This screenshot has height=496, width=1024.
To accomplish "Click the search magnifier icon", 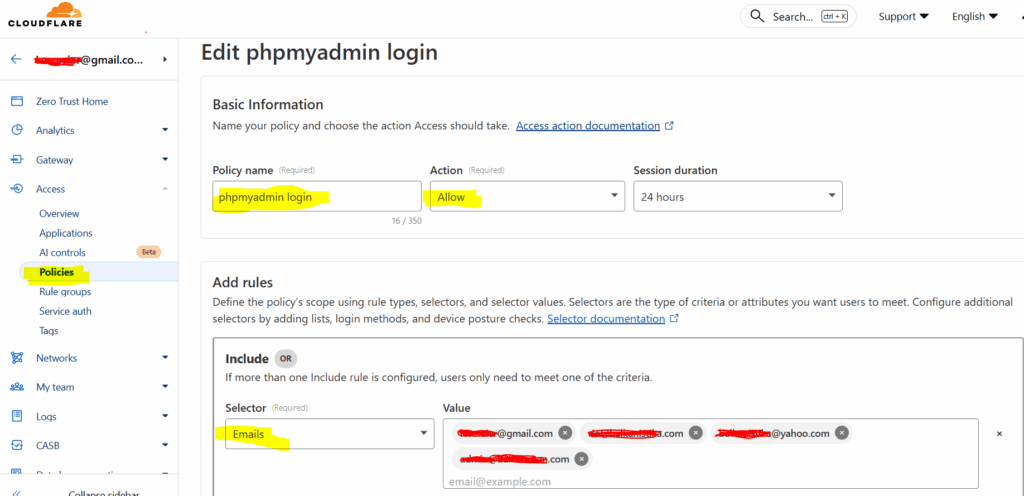I will click(x=757, y=16).
